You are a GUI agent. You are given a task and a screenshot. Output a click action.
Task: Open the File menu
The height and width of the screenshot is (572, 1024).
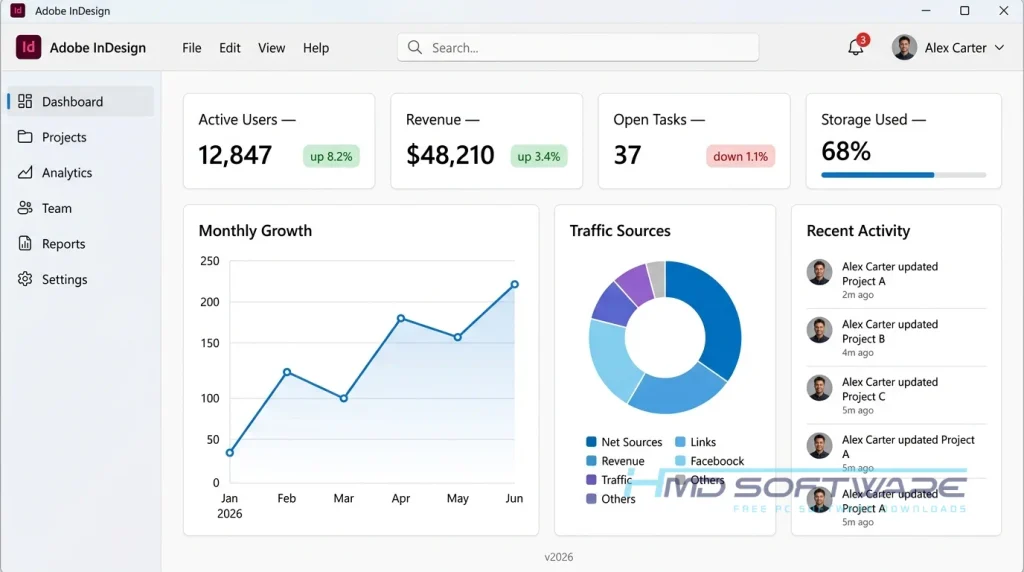(191, 48)
